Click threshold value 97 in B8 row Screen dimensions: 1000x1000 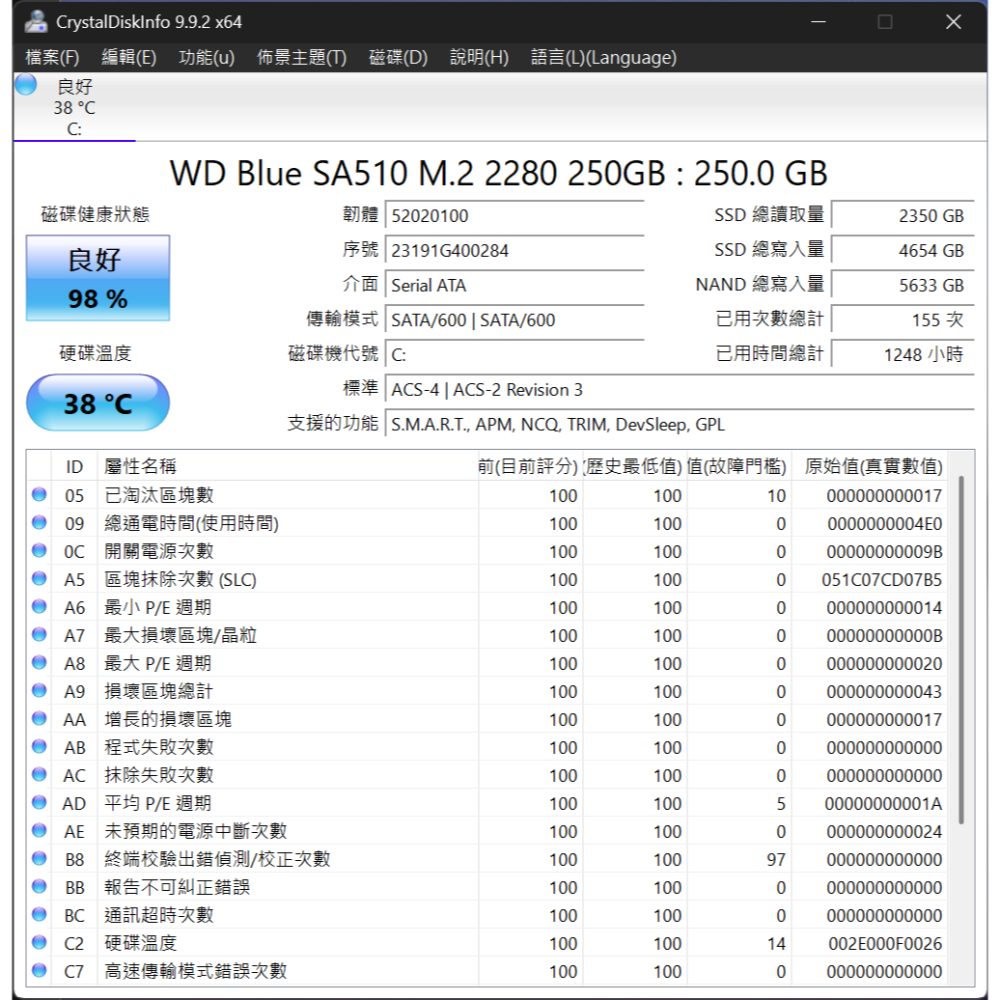pos(776,860)
